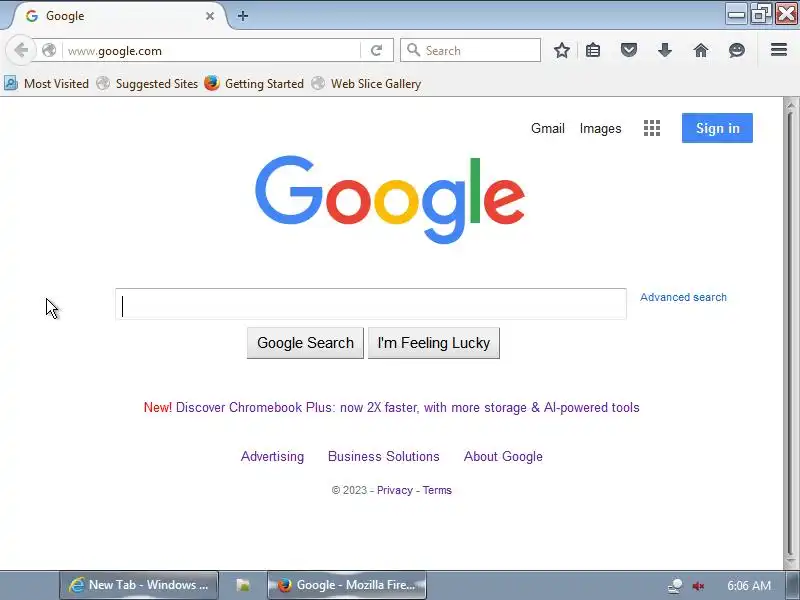Screen dimensions: 800x600
Task: Click the Google Search button
Action: [305, 343]
